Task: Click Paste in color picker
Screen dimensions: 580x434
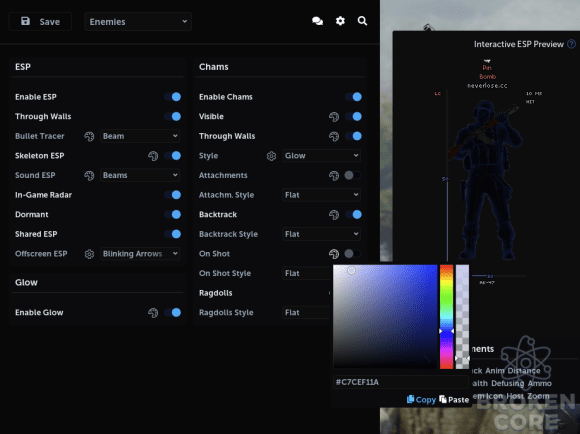Action: [454, 400]
